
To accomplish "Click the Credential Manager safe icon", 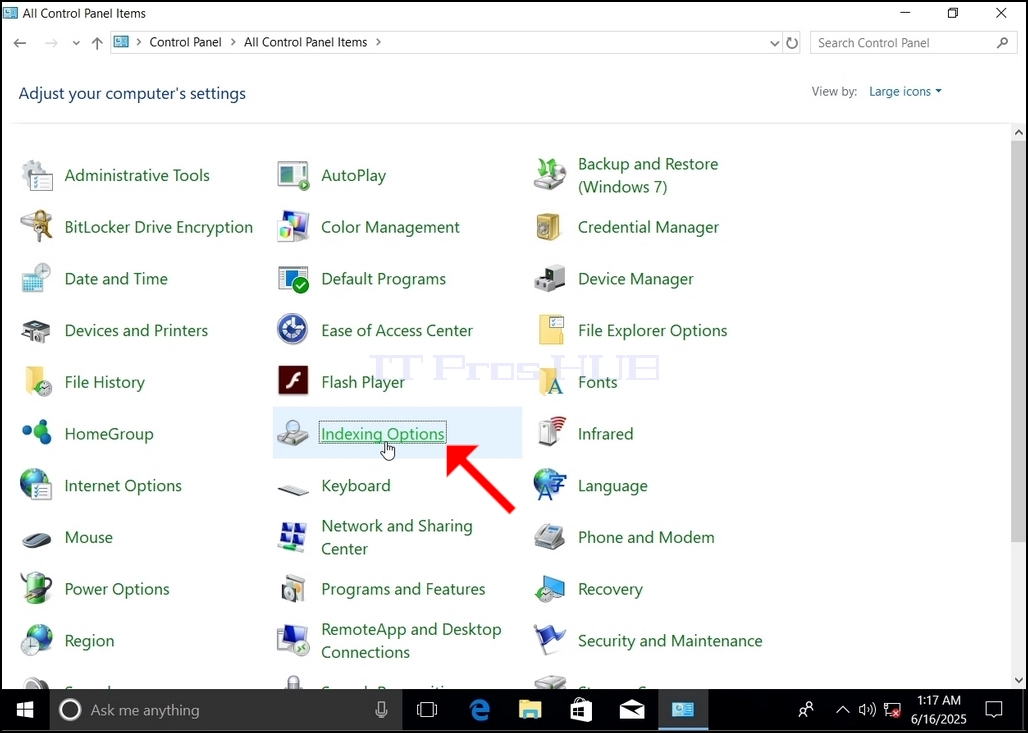I will tap(549, 227).
